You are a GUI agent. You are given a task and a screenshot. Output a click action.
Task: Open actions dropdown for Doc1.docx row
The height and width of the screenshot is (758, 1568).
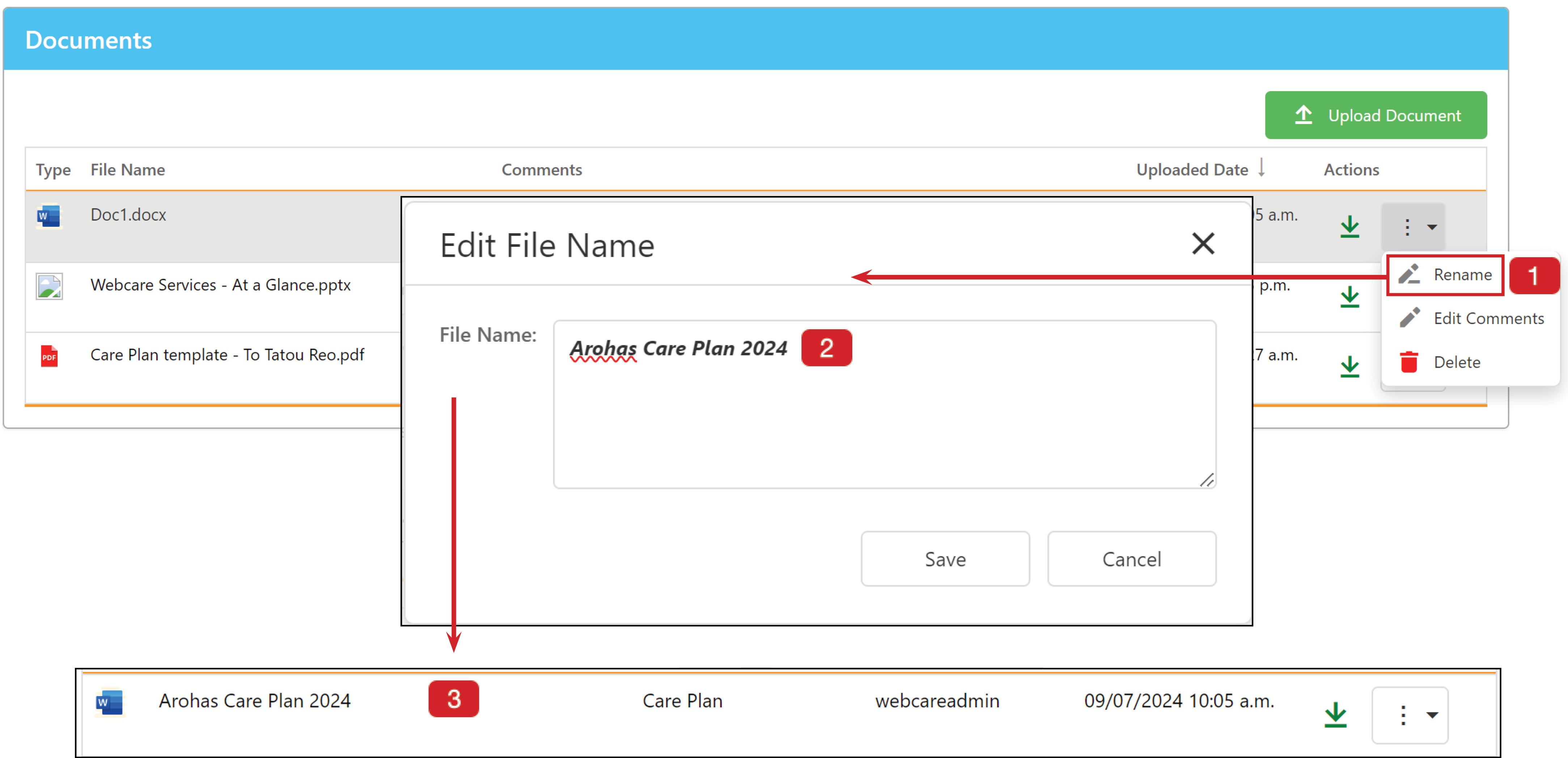pos(1414,227)
